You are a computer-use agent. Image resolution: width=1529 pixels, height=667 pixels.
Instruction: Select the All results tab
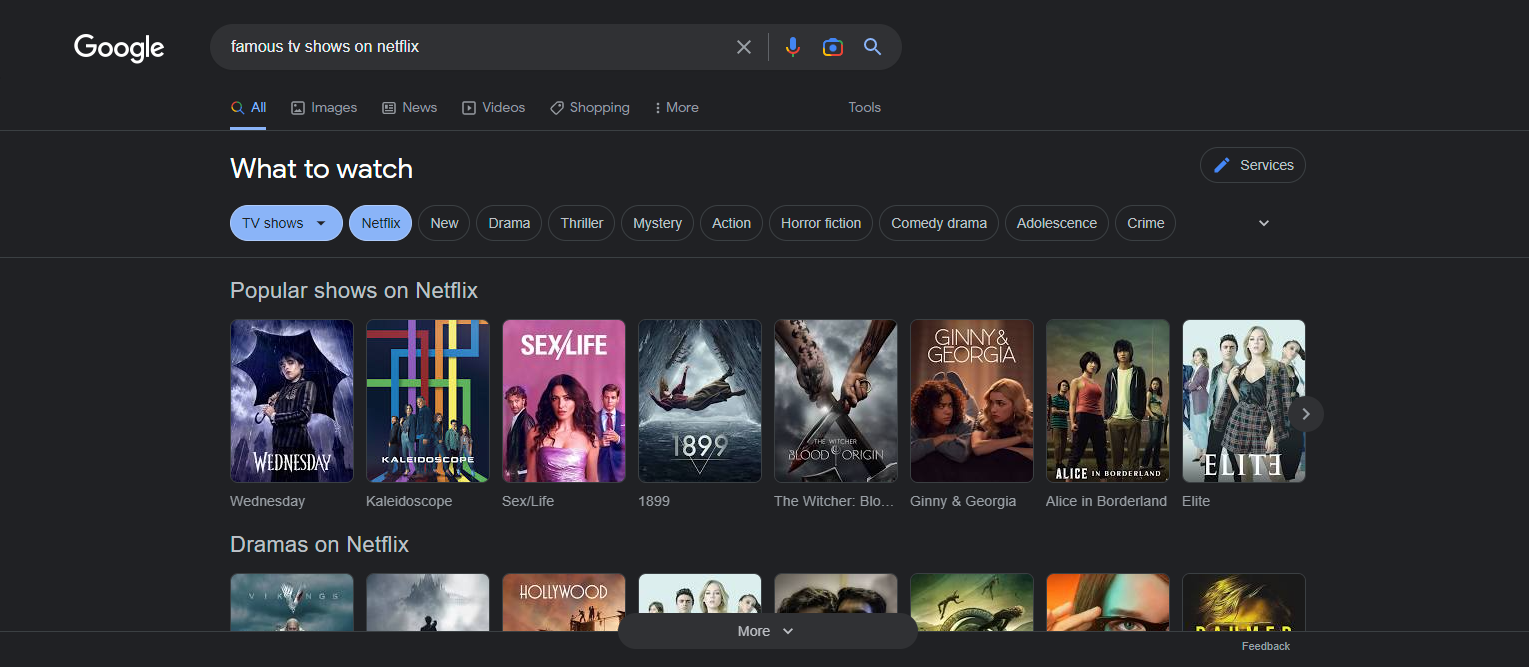click(248, 108)
